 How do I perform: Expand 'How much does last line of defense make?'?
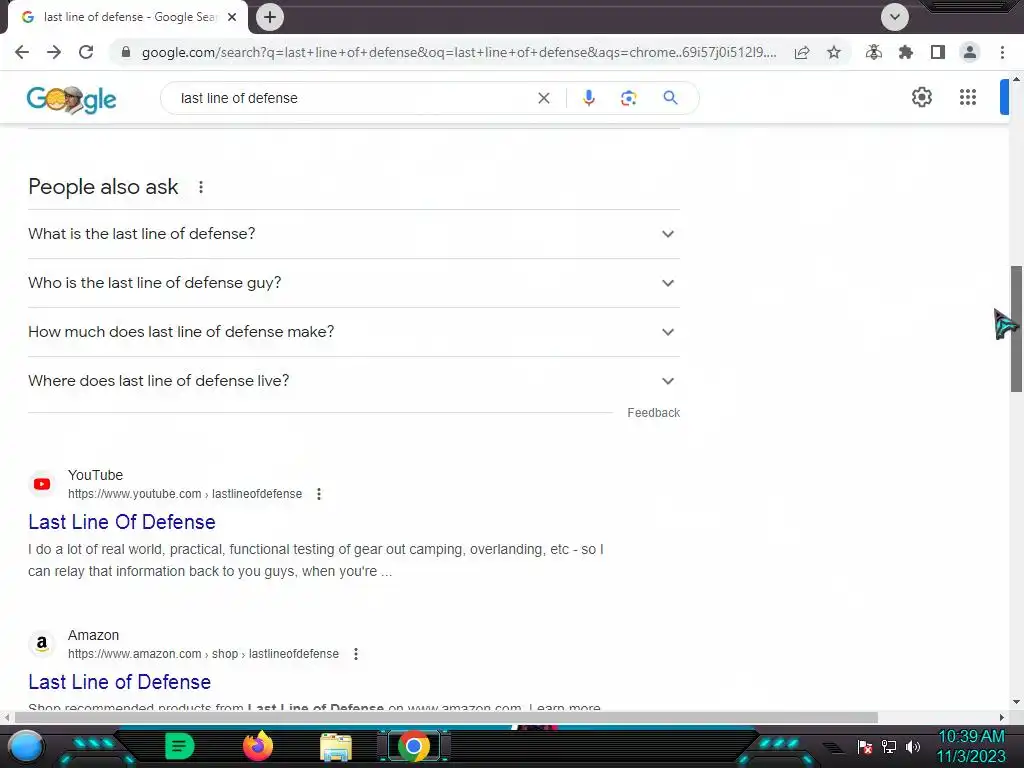coord(354,332)
